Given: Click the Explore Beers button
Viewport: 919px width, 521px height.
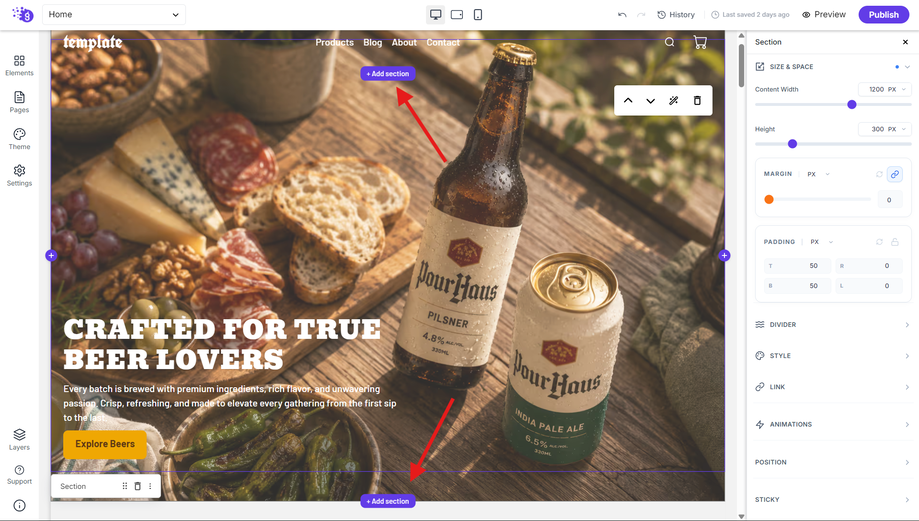Looking at the screenshot, I should [x=105, y=444].
